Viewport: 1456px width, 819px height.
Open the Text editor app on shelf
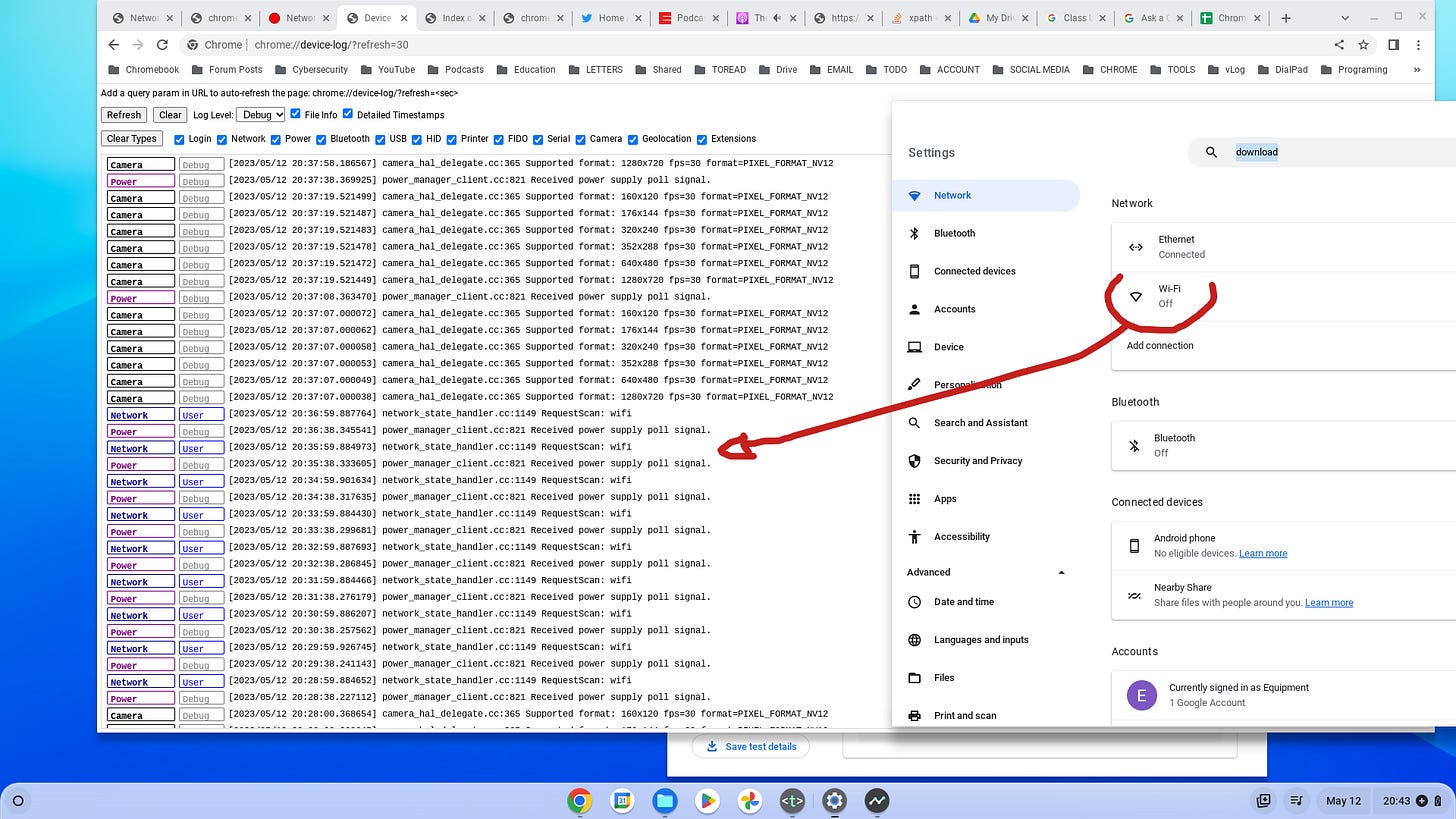coord(792,800)
